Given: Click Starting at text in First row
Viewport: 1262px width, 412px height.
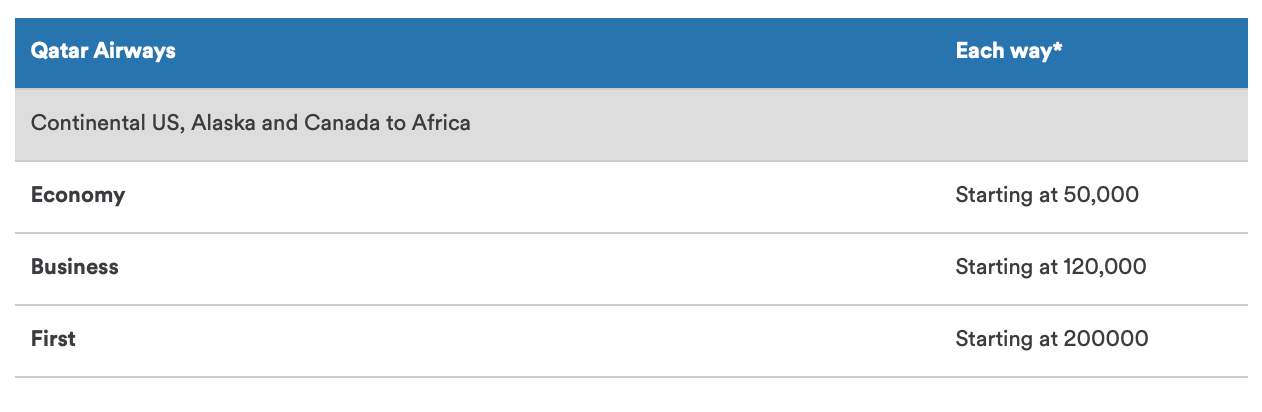Looking at the screenshot, I should click(1007, 339).
